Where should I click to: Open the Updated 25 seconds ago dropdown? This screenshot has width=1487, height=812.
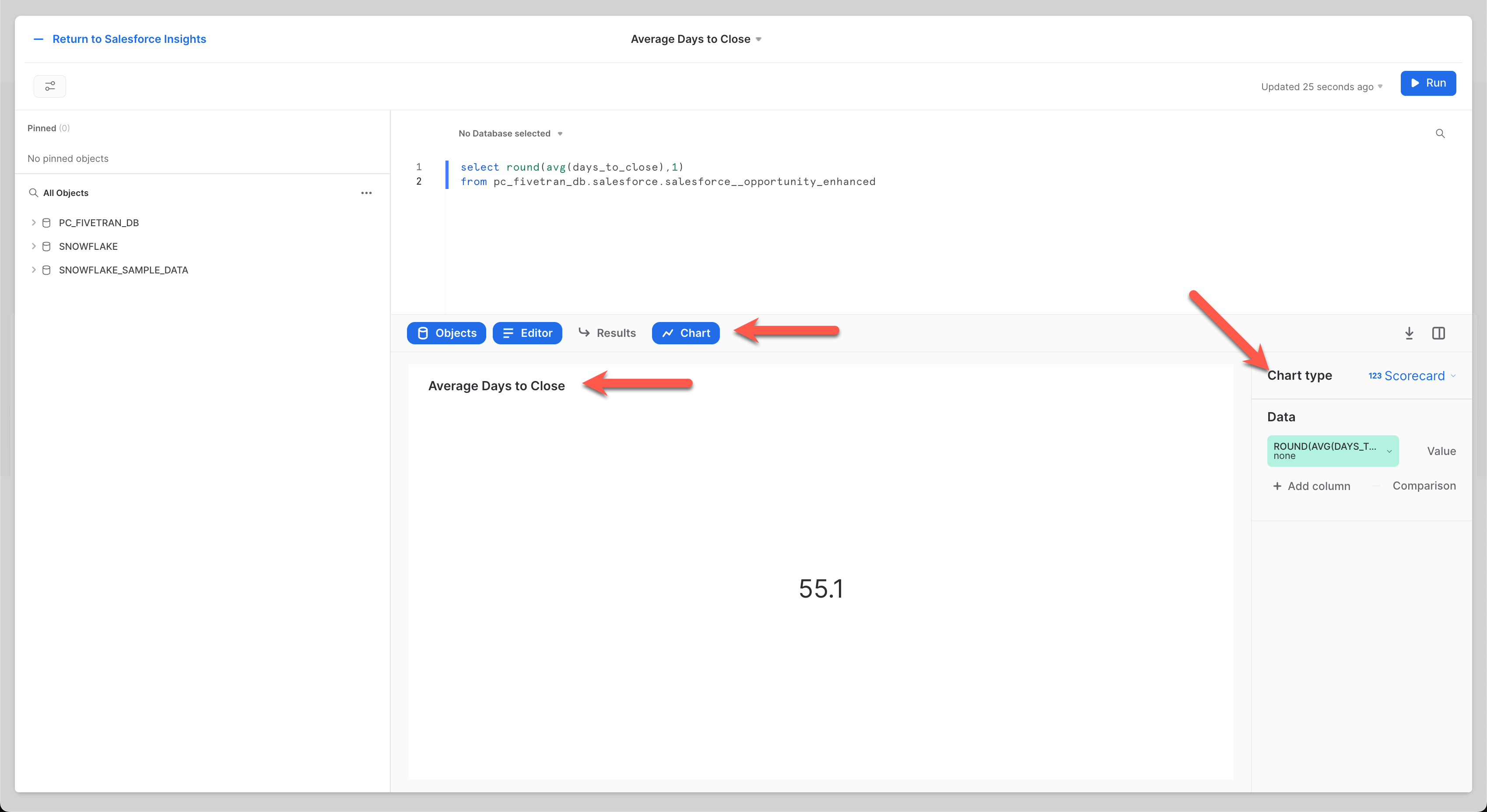click(x=1322, y=87)
